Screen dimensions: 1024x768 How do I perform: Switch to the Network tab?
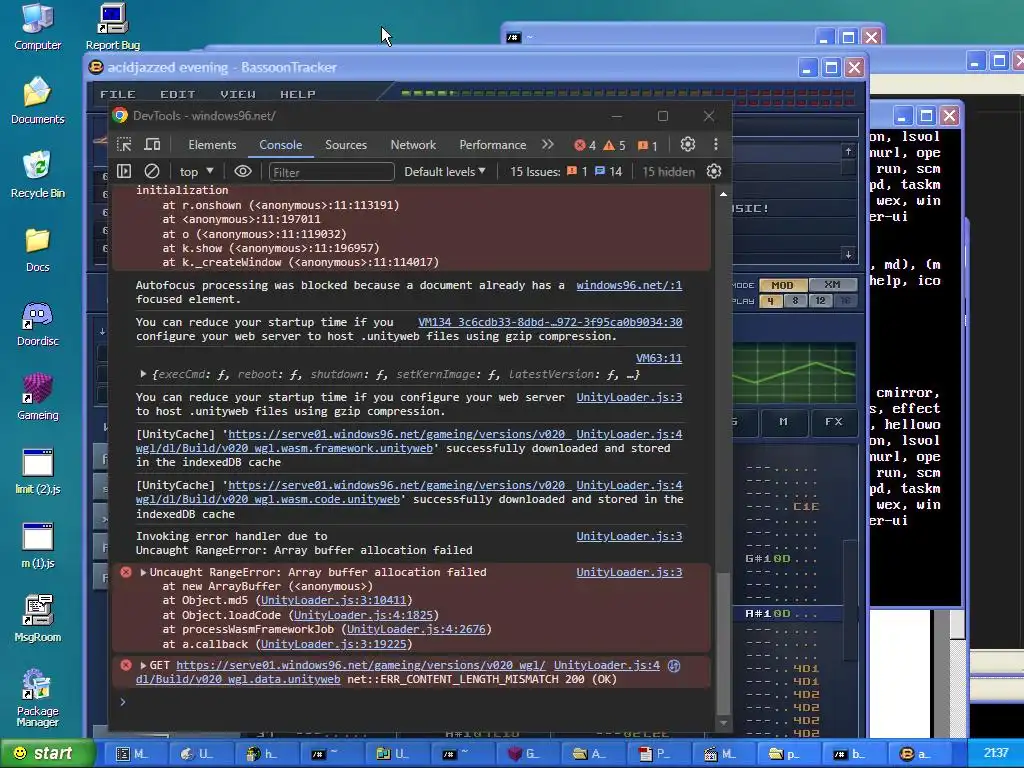[413, 145]
